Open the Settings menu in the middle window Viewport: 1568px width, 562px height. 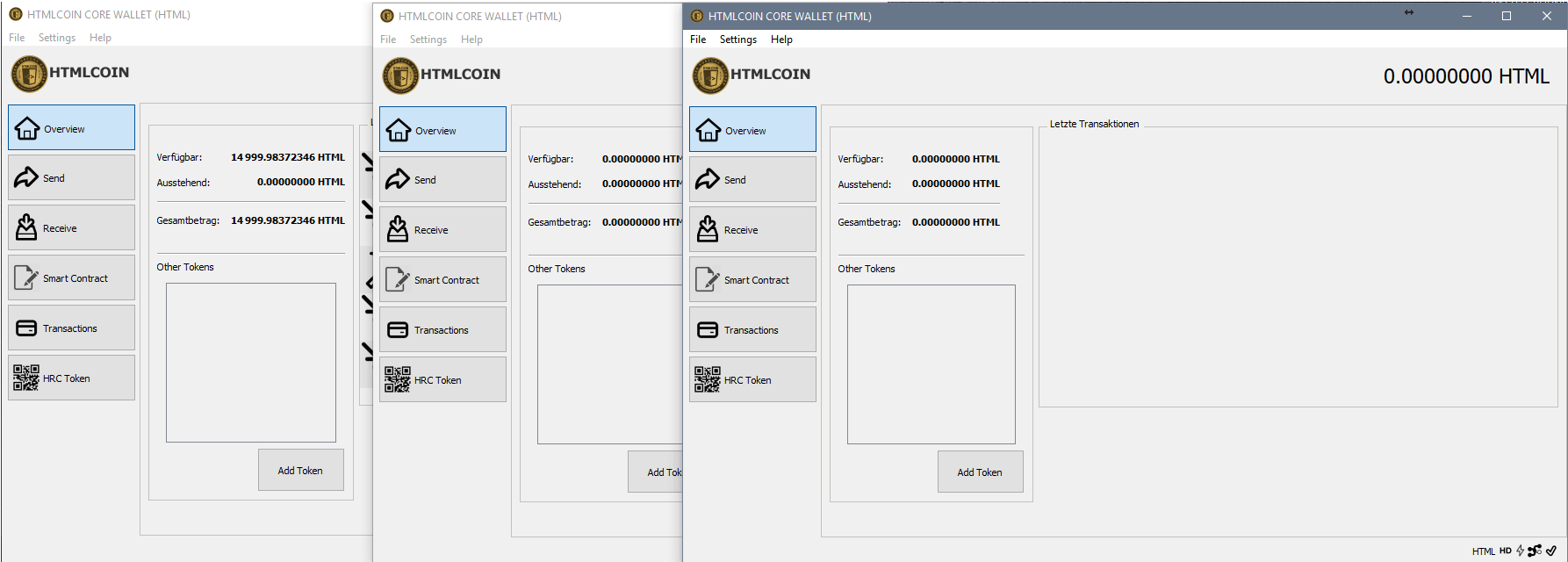[x=428, y=40]
